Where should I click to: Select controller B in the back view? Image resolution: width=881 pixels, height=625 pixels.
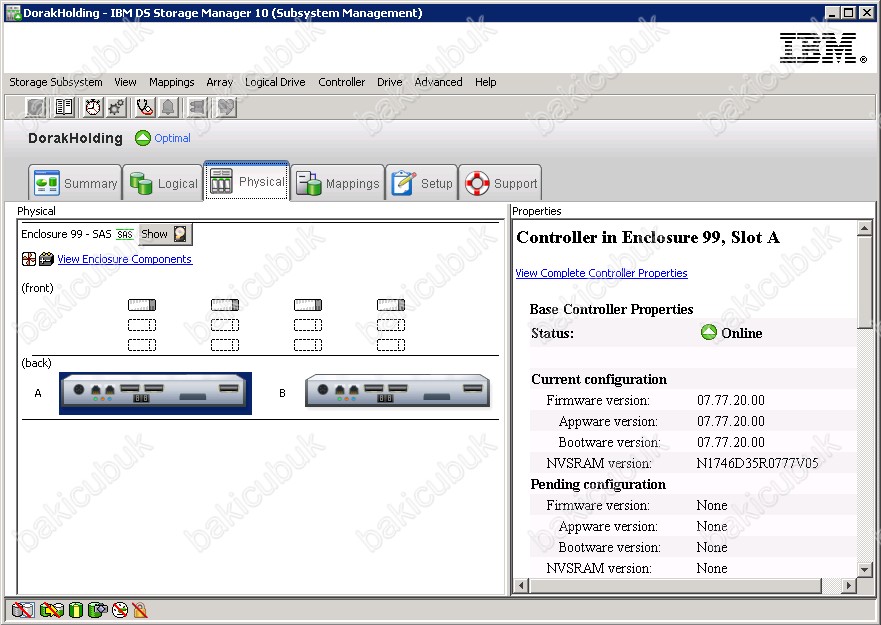[397, 391]
